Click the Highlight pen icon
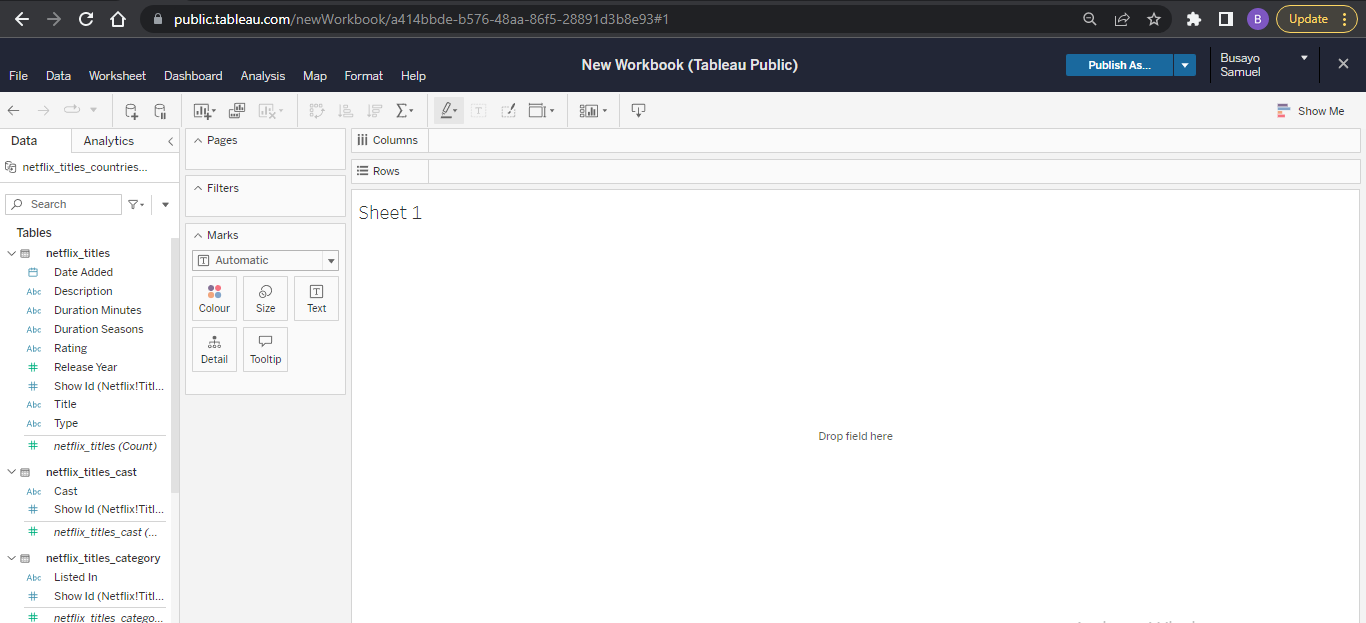Image resolution: width=1366 pixels, height=623 pixels. [x=447, y=111]
